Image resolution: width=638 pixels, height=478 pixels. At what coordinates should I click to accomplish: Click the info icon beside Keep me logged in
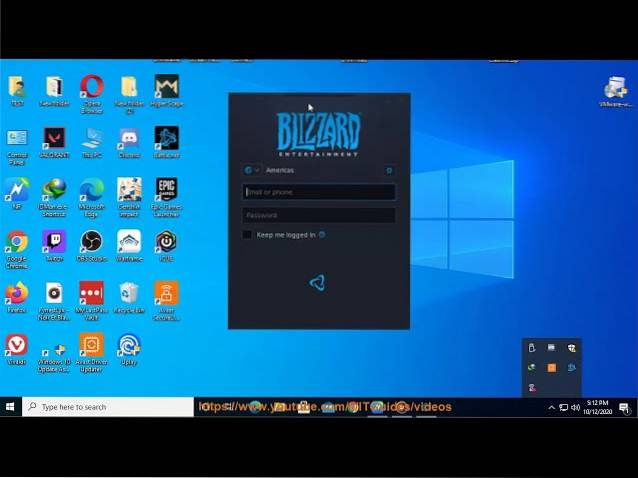pyautogui.click(x=322, y=235)
